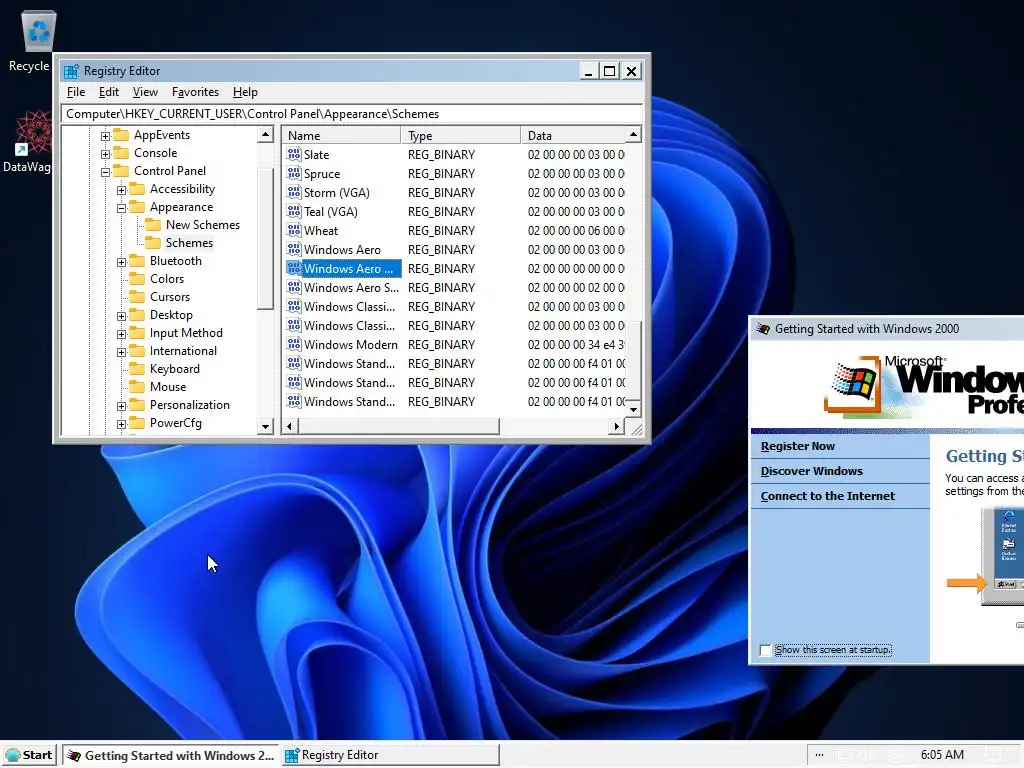
Task: Click the Console folder icon
Action: (121, 153)
